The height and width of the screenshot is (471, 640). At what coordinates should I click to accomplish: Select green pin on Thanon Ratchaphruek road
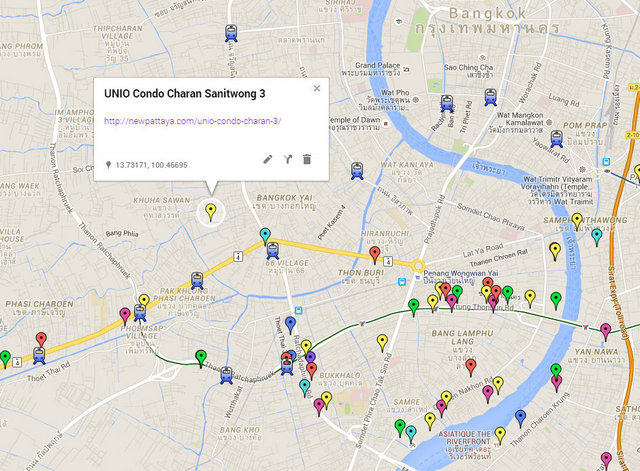[x=200, y=358]
